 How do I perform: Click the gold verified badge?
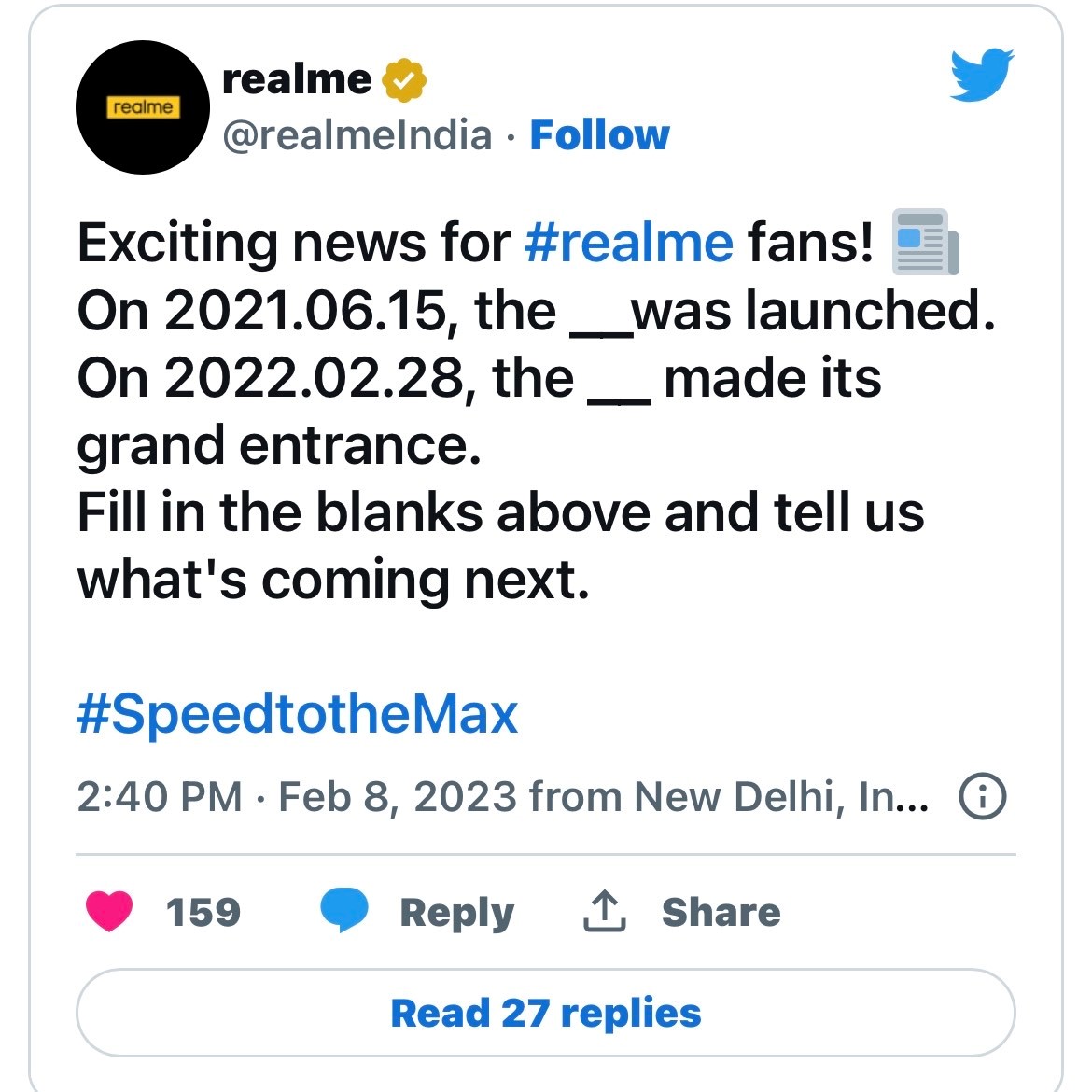(x=403, y=80)
